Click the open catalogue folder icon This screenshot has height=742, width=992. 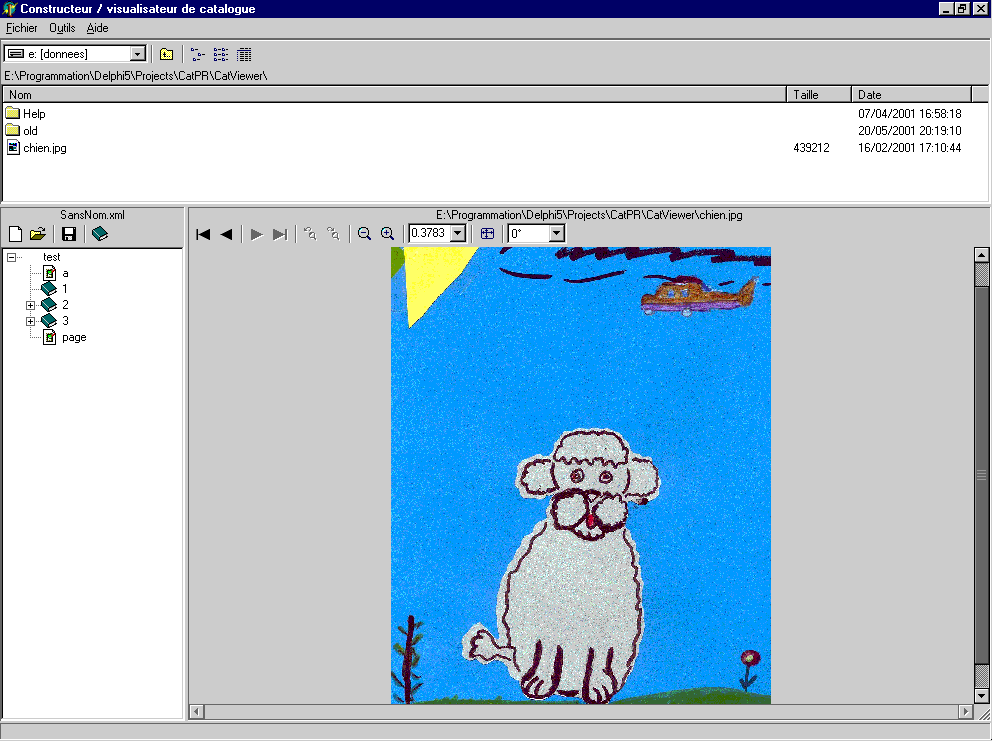coord(38,234)
